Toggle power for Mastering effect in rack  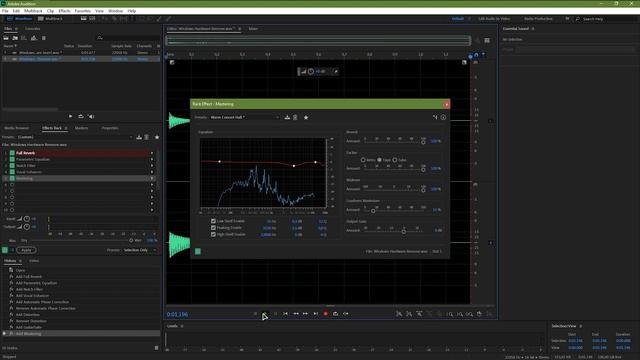tap(12, 178)
